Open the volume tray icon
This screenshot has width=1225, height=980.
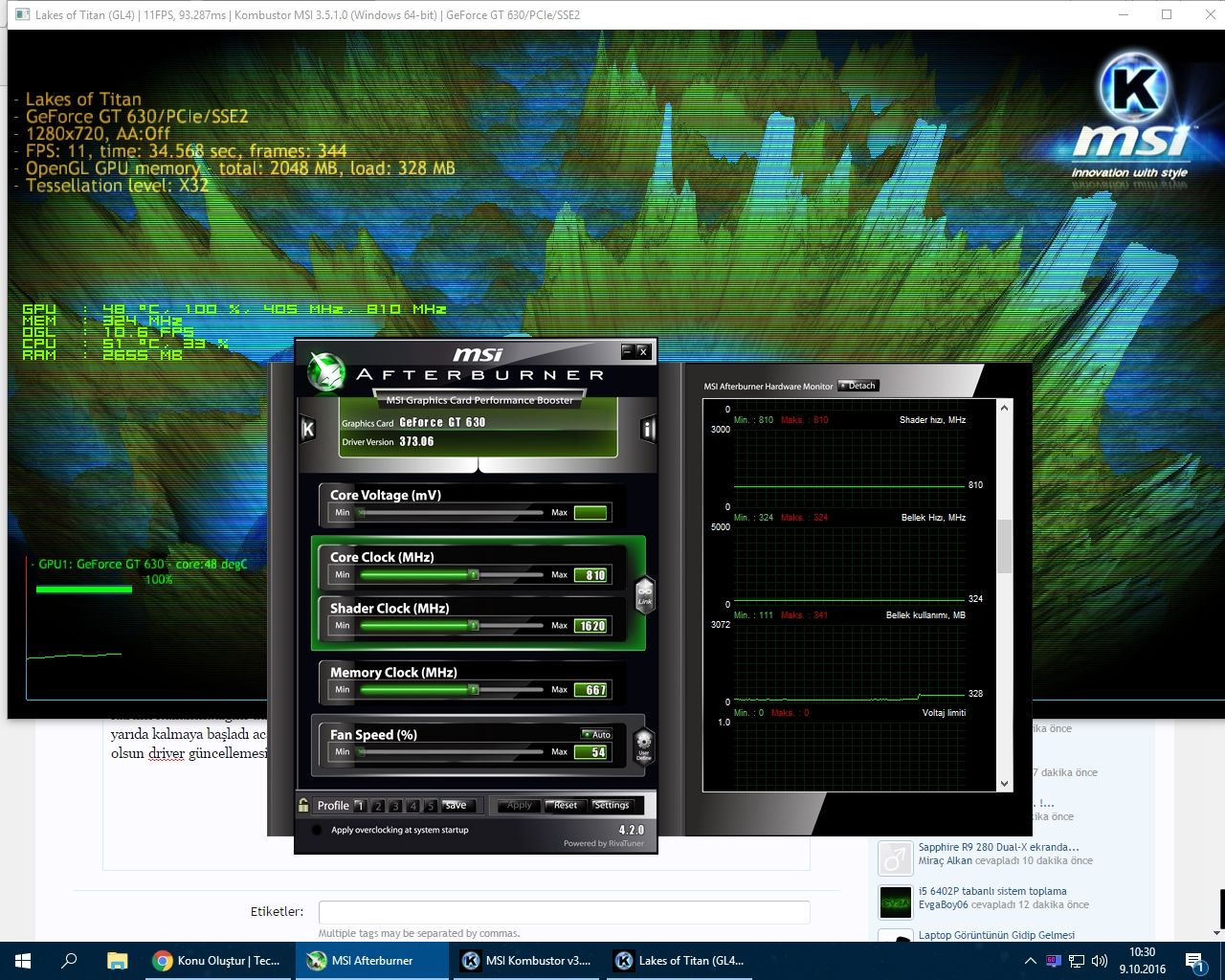tap(1100, 961)
